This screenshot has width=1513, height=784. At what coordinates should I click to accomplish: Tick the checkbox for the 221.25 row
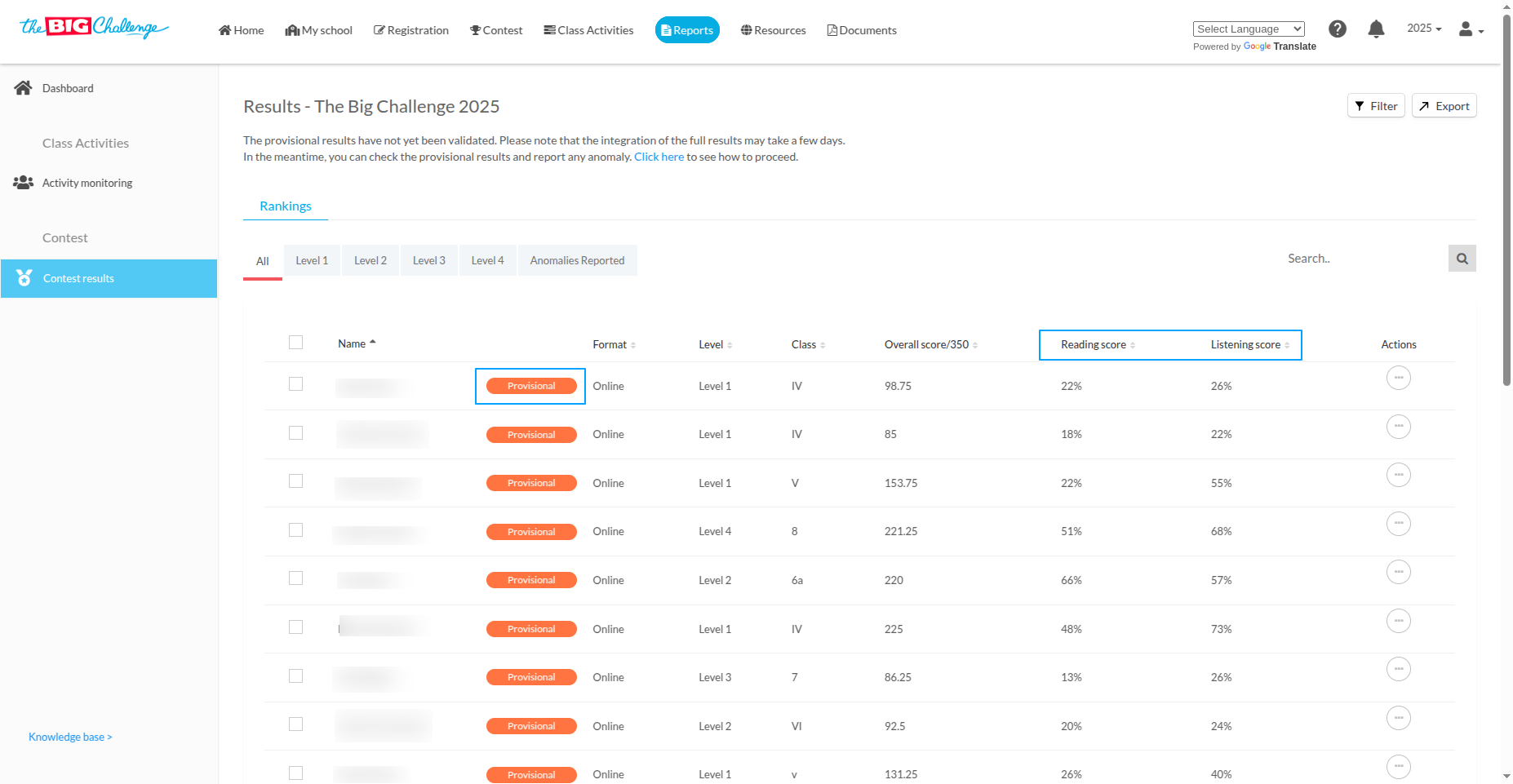295,530
